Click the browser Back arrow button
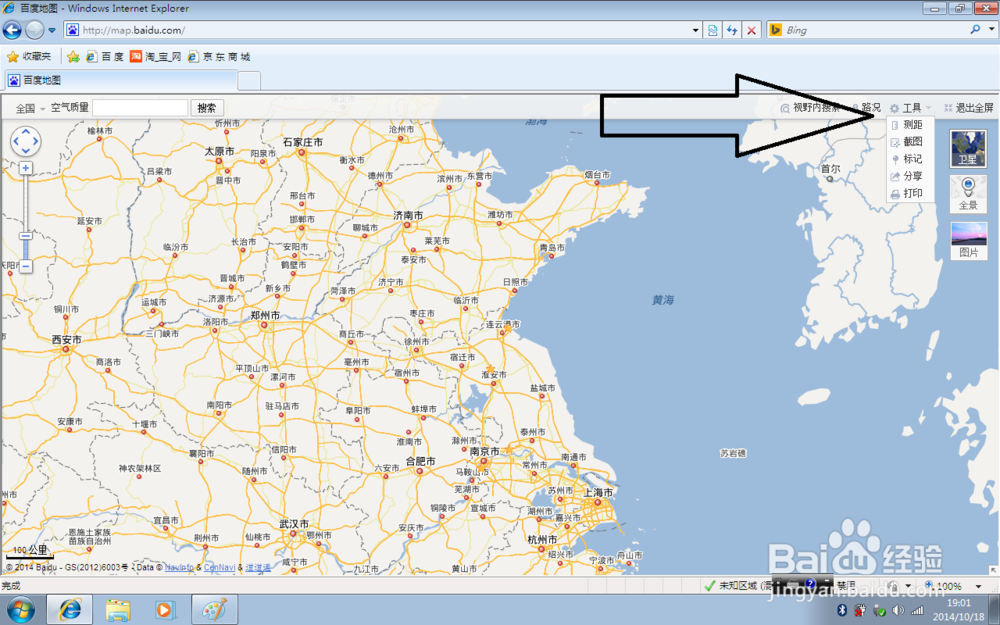Viewport: 1000px width, 625px height. (11, 29)
